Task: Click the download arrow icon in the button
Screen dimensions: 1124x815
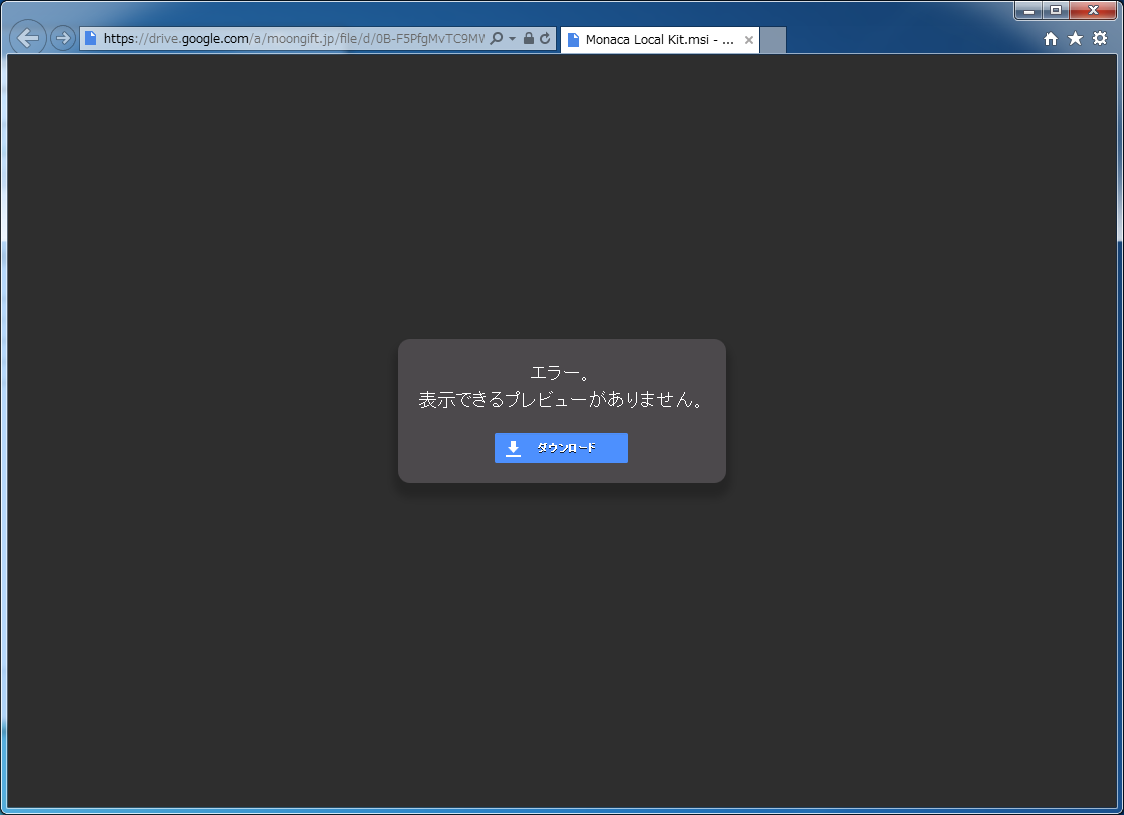Action: [513, 448]
